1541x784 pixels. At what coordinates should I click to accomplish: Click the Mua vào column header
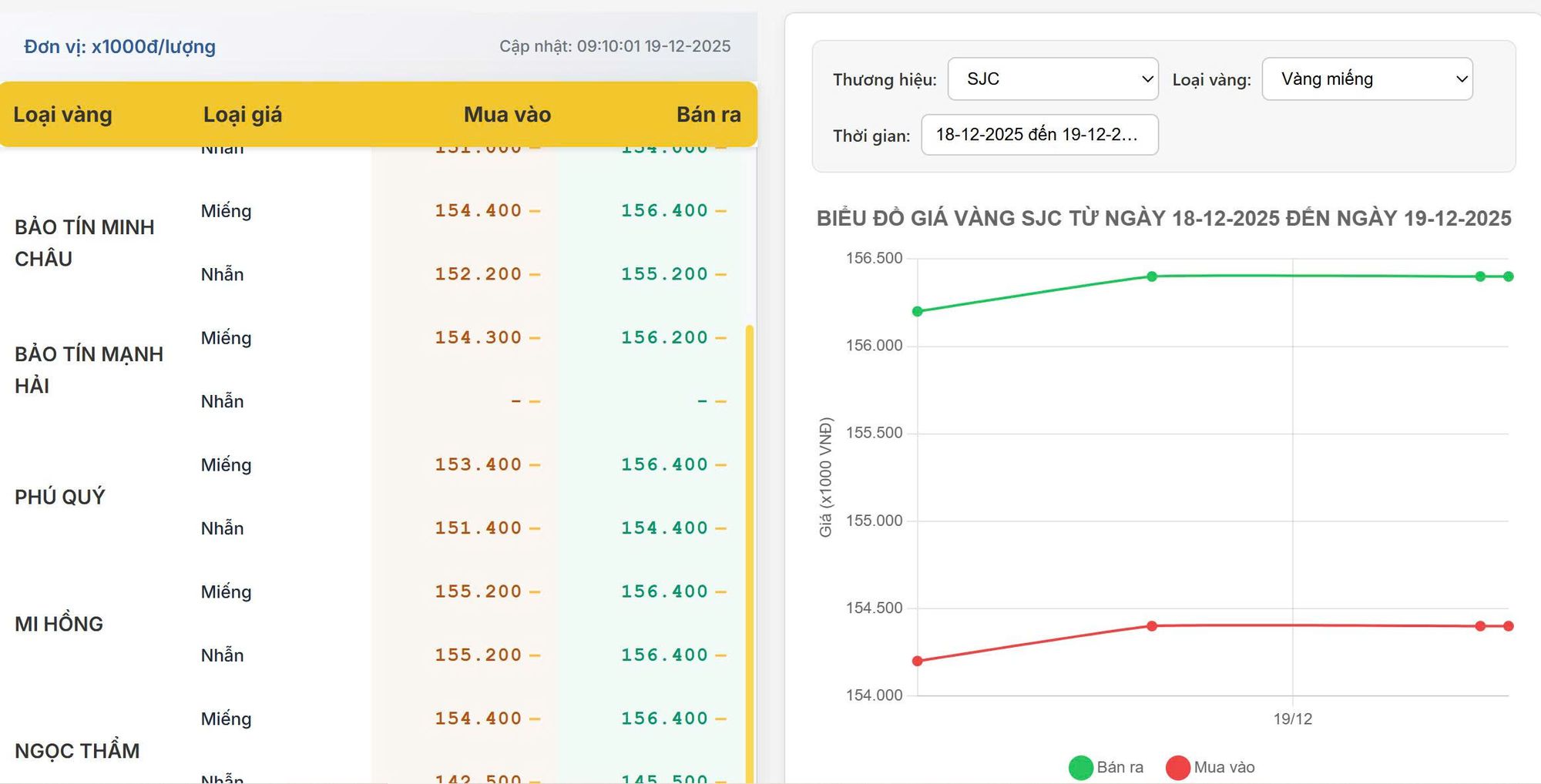point(507,115)
